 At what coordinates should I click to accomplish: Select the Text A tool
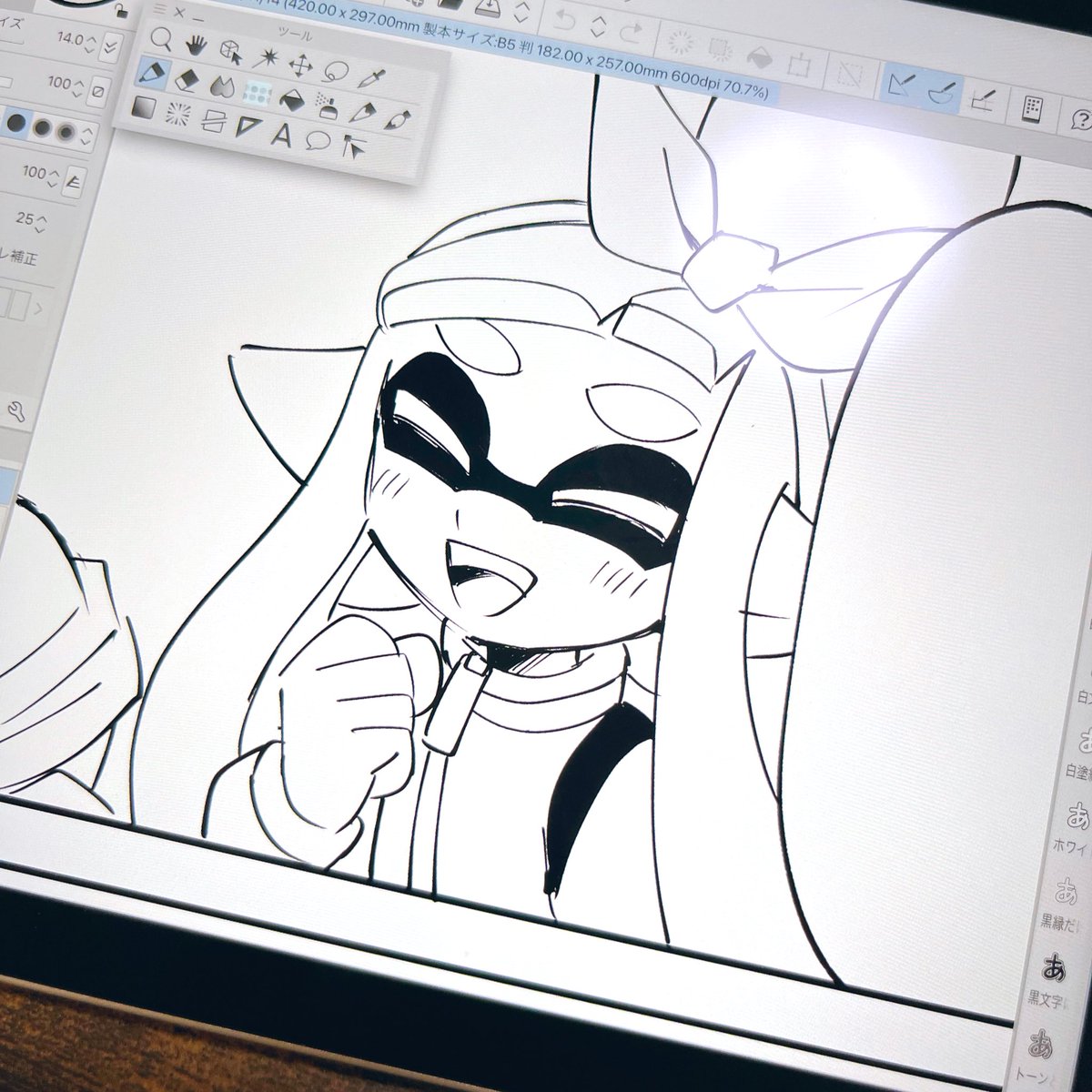pyautogui.click(x=283, y=135)
